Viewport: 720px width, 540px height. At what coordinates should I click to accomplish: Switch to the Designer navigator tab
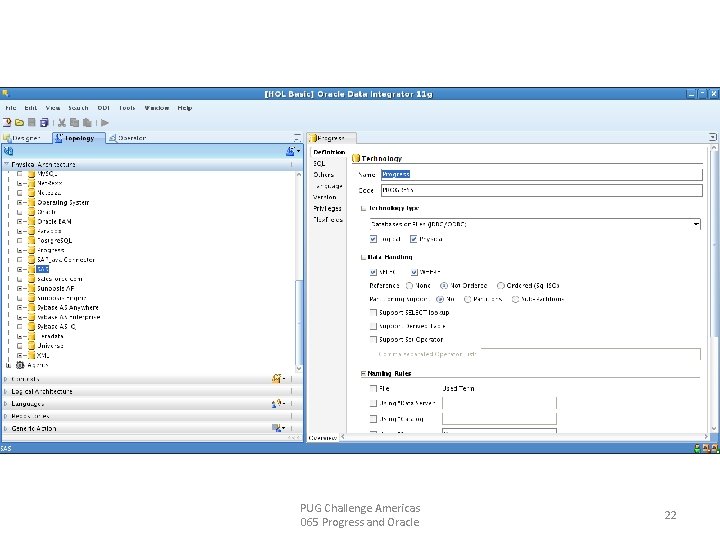[26, 138]
